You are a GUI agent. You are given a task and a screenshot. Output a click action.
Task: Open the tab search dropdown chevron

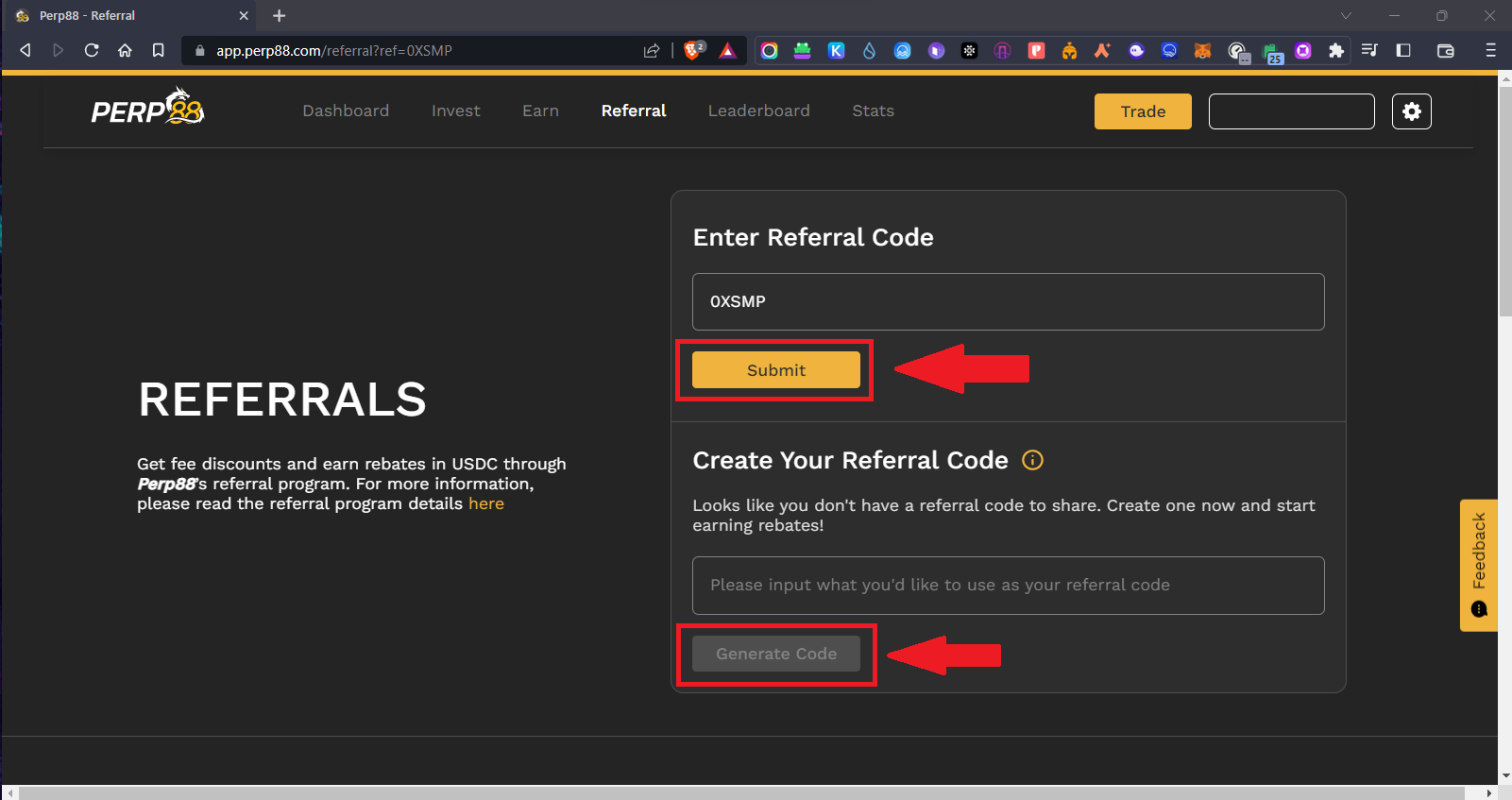[1346, 15]
